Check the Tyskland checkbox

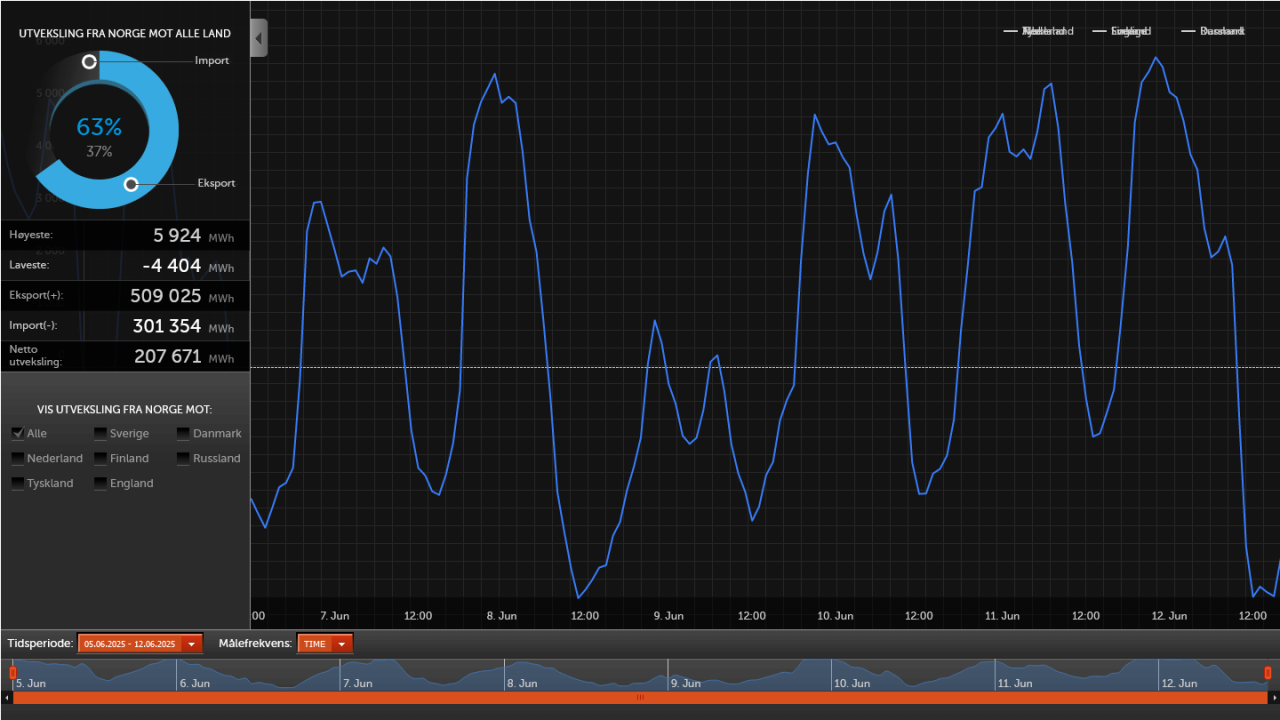tap(17, 483)
